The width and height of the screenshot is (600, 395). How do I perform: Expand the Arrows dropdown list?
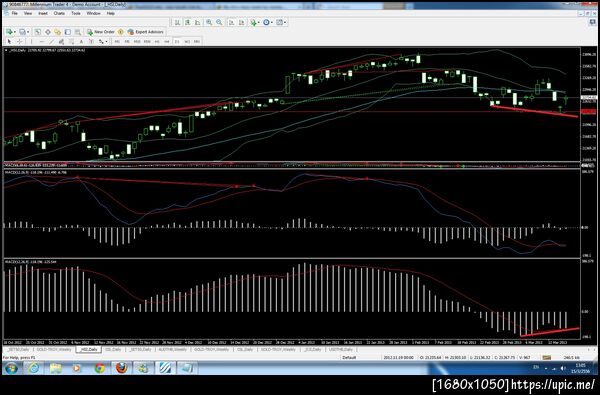point(107,41)
